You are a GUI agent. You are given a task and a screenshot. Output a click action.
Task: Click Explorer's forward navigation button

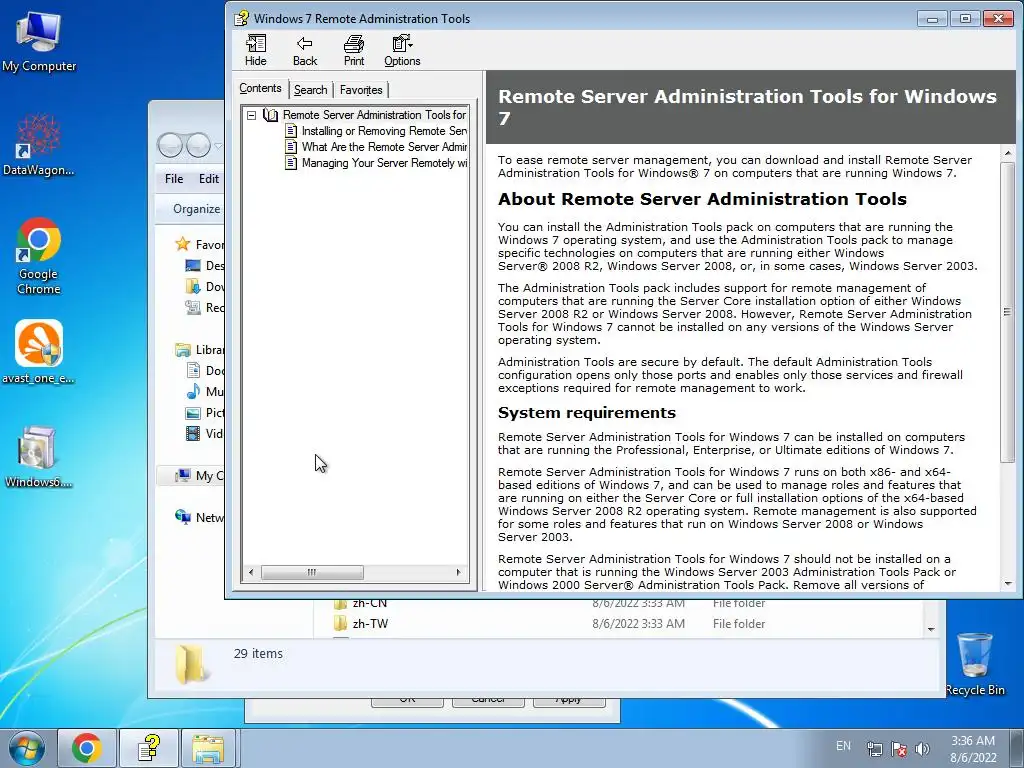pos(199,145)
